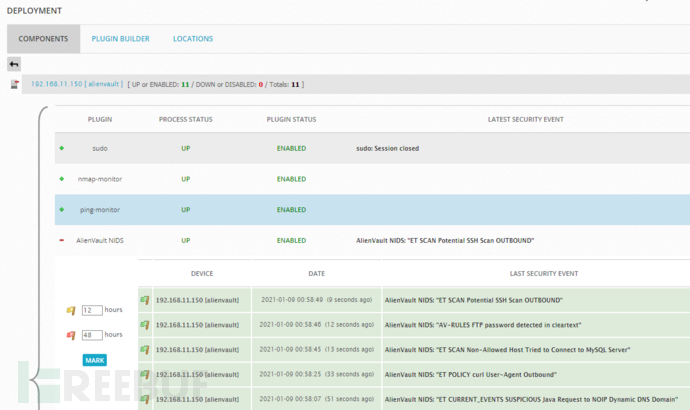The image size is (690, 410).
Task: Click "SUSPICIOUS Java Request to NOIP" event
Action: tap(531, 399)
